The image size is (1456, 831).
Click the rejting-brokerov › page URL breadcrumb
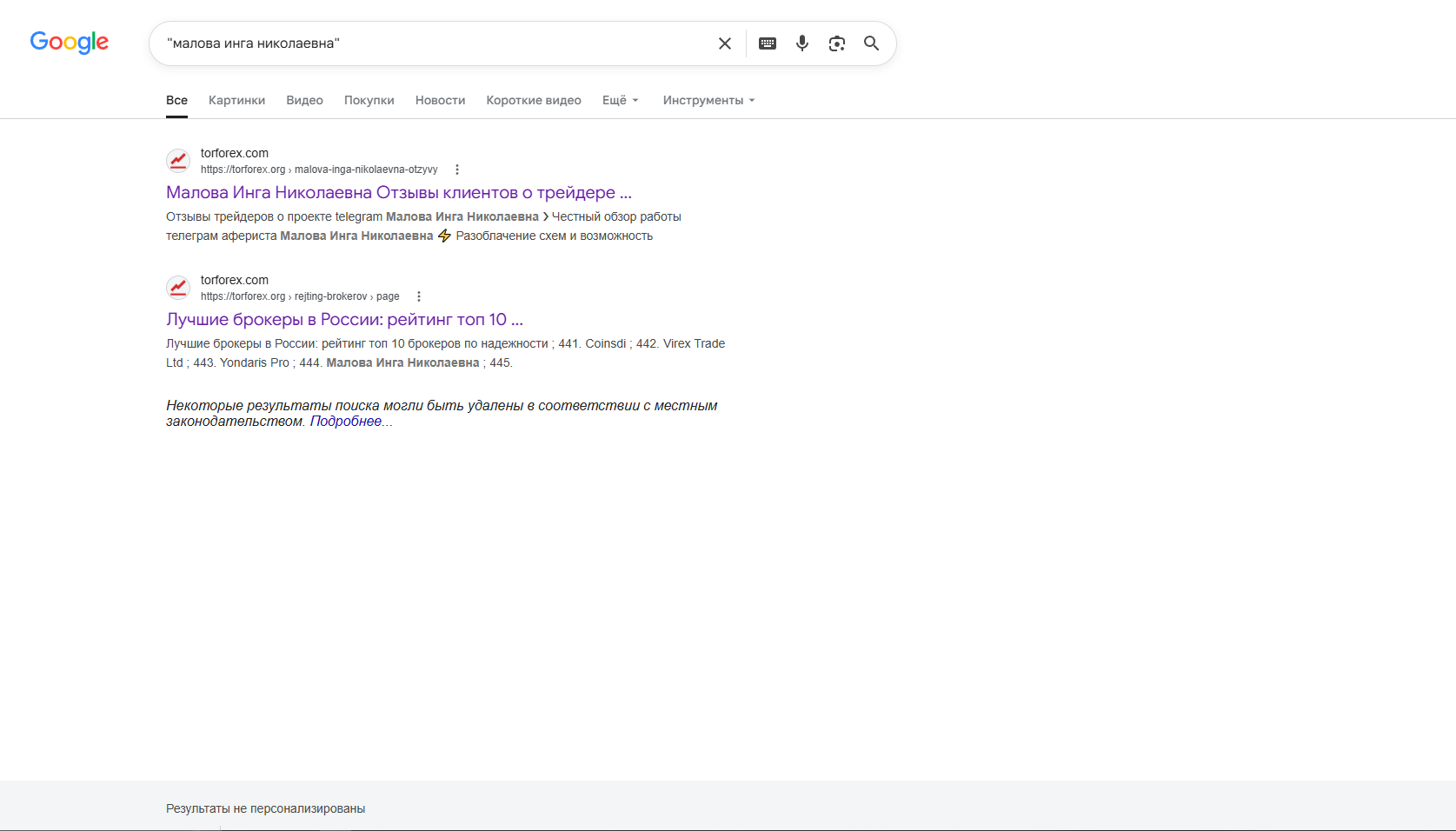pyautogui.click(x=300, y=296)
